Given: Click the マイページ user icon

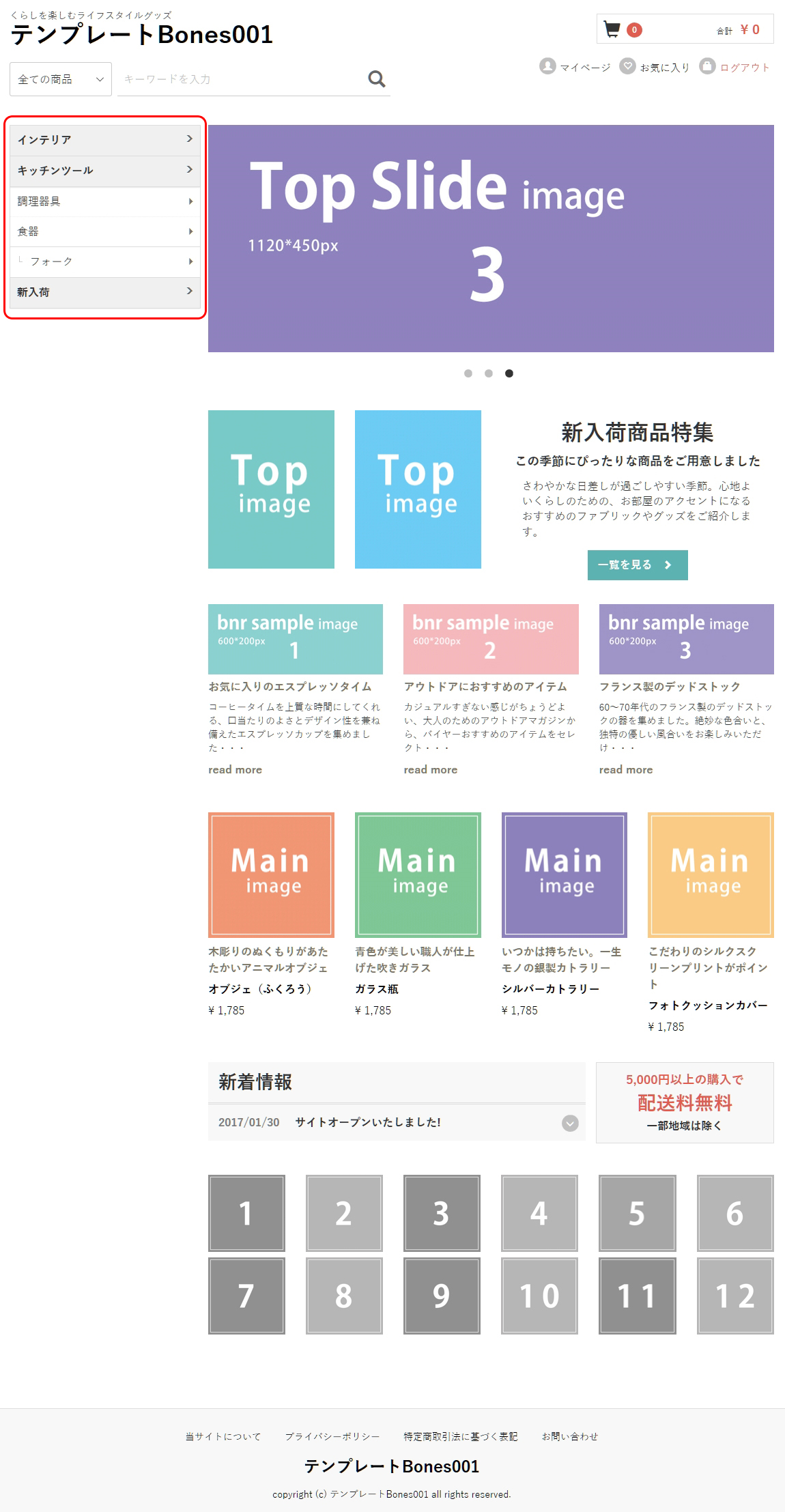Looking at the screenshot, I should click(547, 66).
